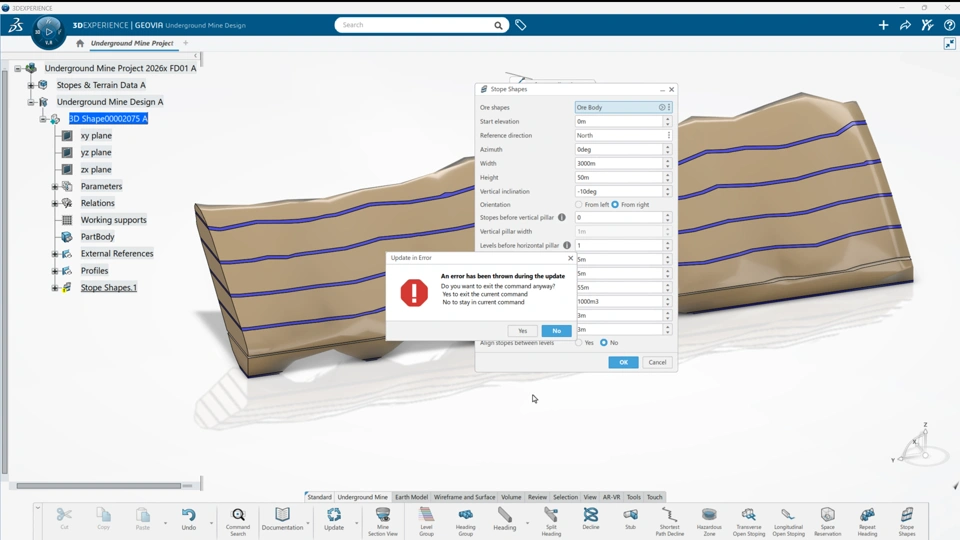This screenshot has height=540, width=960.
Task: Click the Share arrow icon in top bar
Action: (905, 25)
